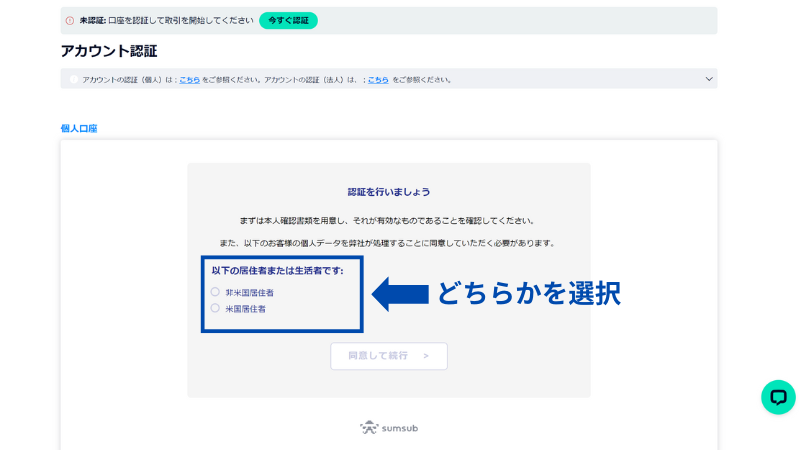Open the first こちら link for individual verification
This screenshot has width=800, height=450.
(x=189, y=80)
